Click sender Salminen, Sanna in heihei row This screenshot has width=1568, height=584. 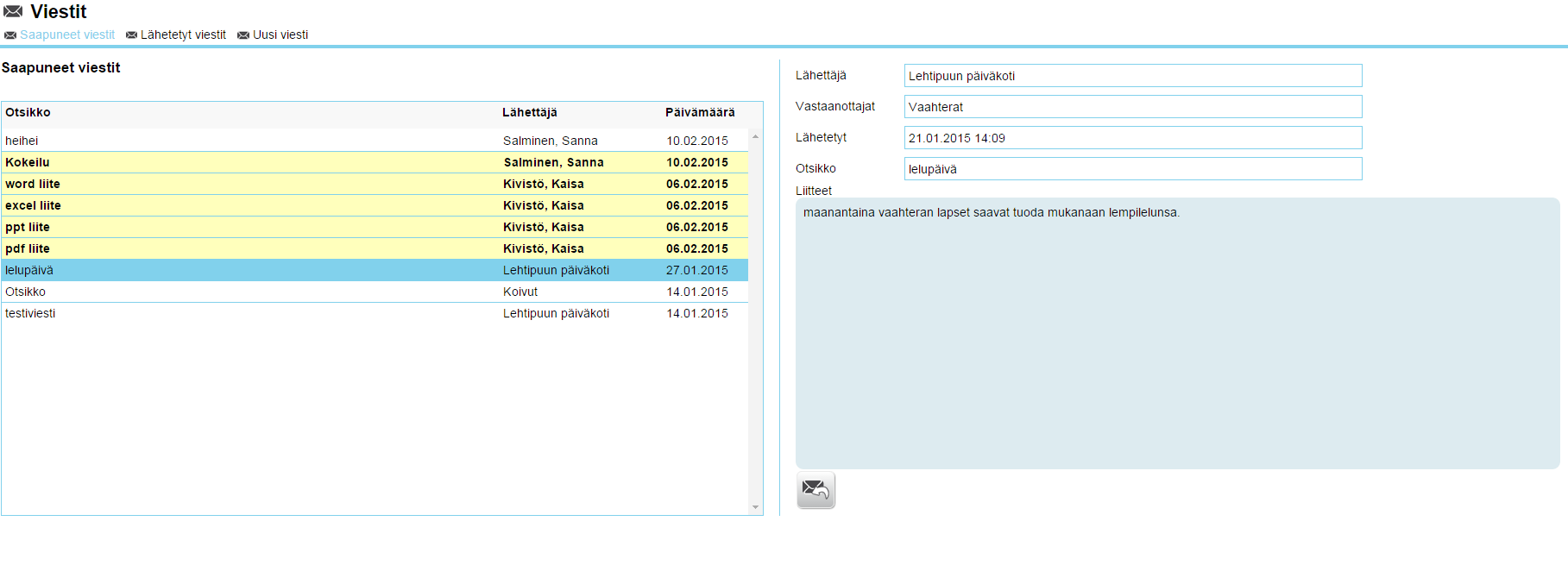(551, 141)
